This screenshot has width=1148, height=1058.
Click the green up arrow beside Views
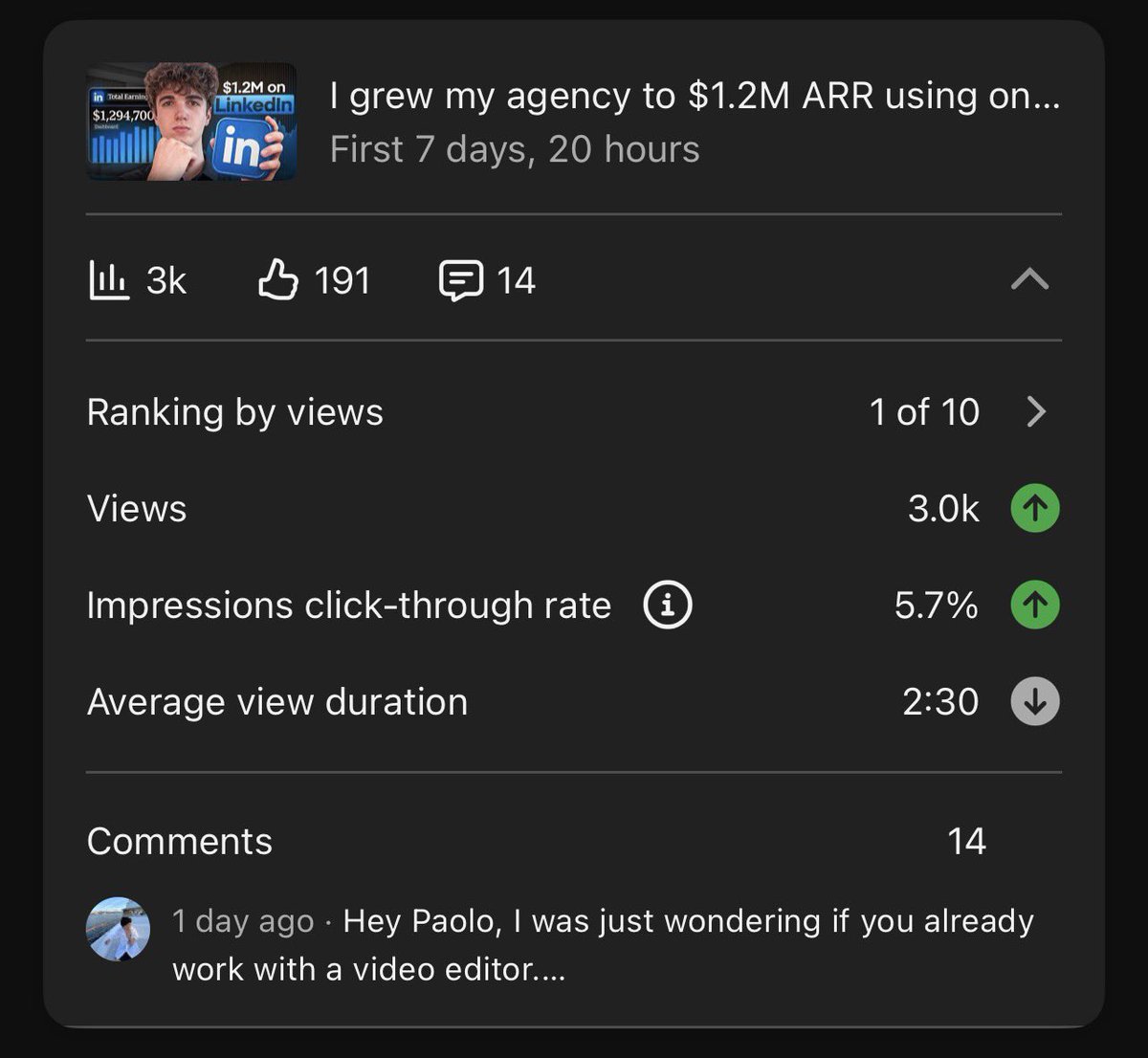click(1035, 508)
